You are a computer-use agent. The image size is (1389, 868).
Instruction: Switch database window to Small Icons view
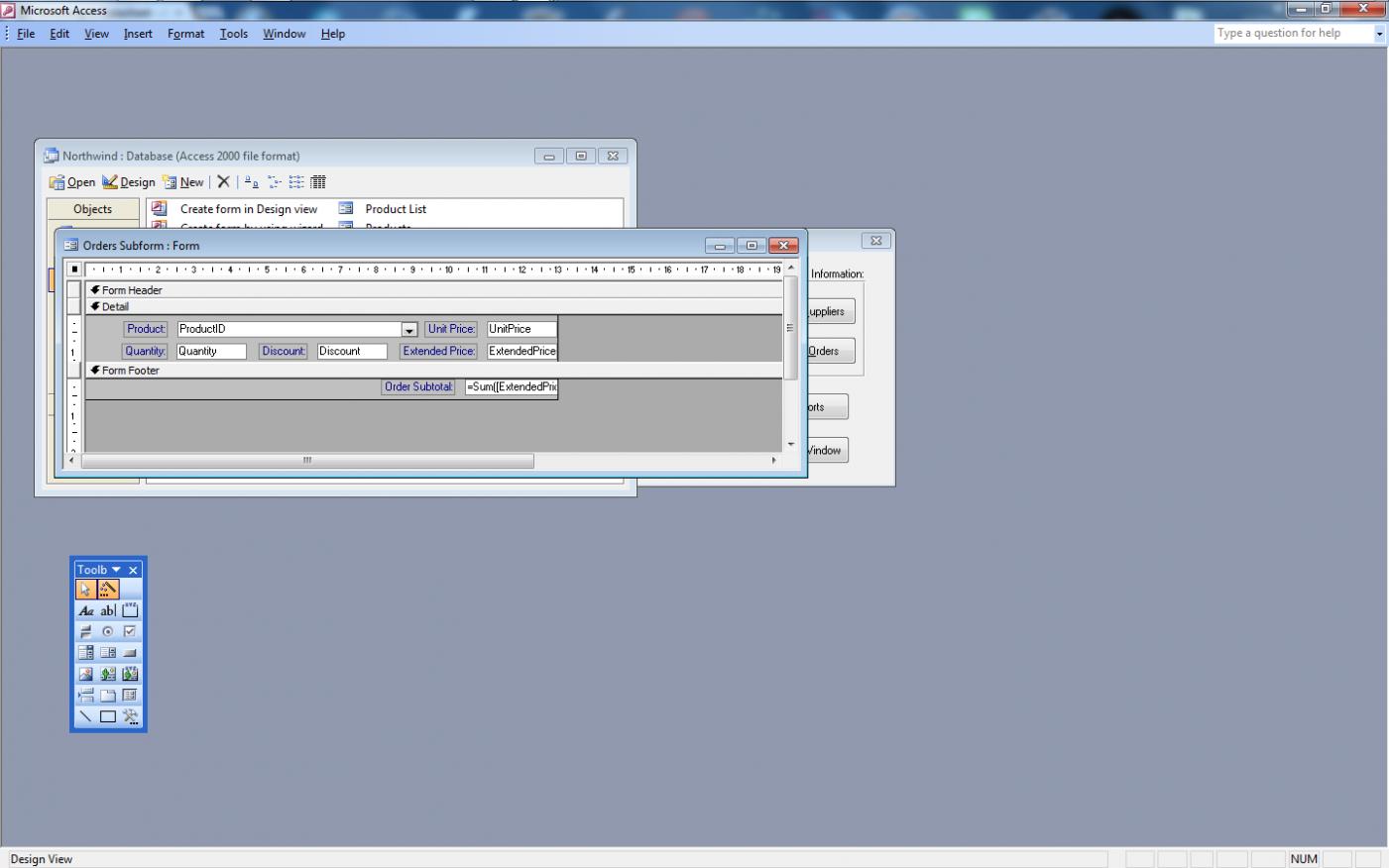(275, 182)
